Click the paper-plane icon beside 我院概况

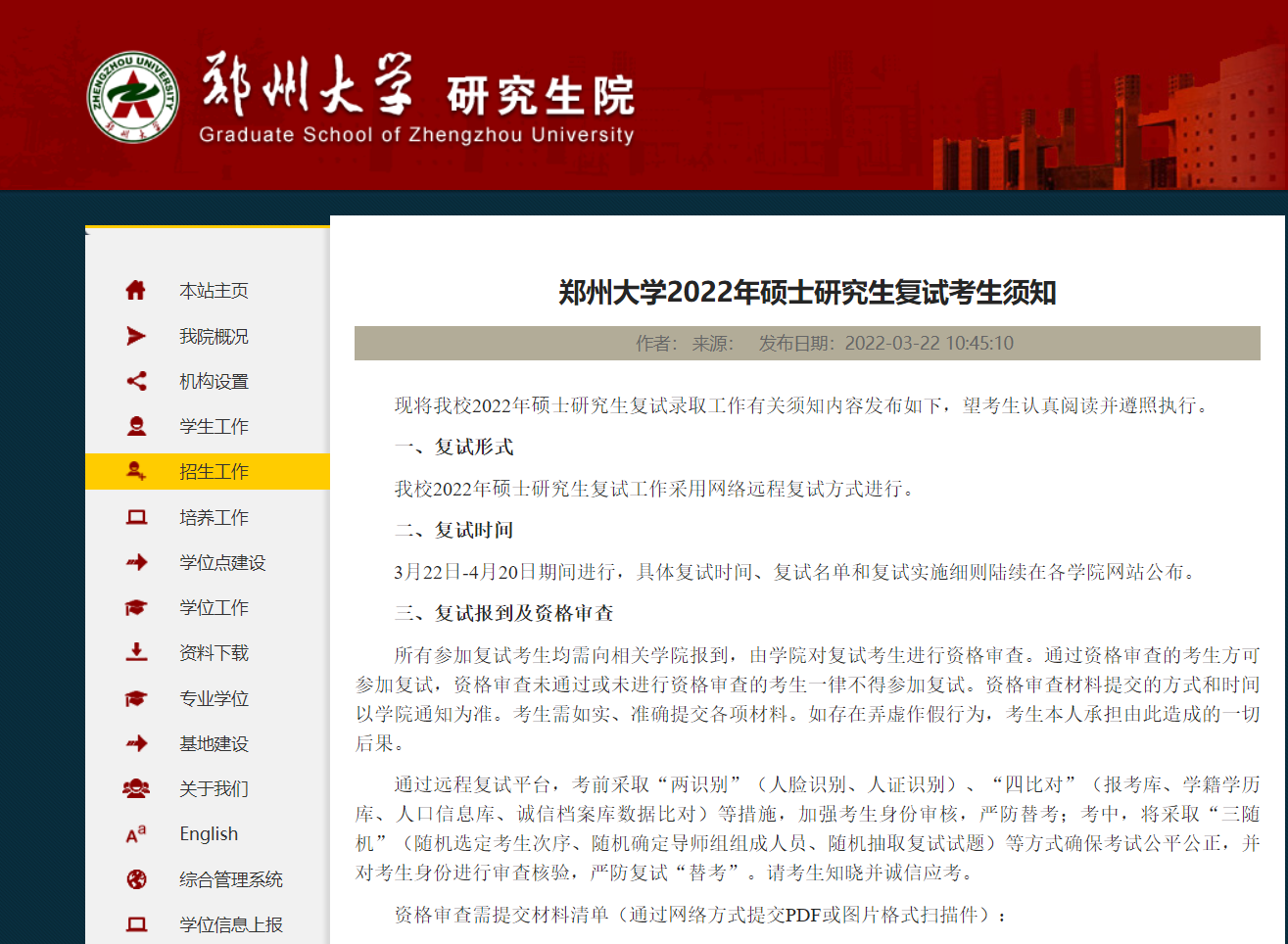pyautogui.click(x=136, y=336)
